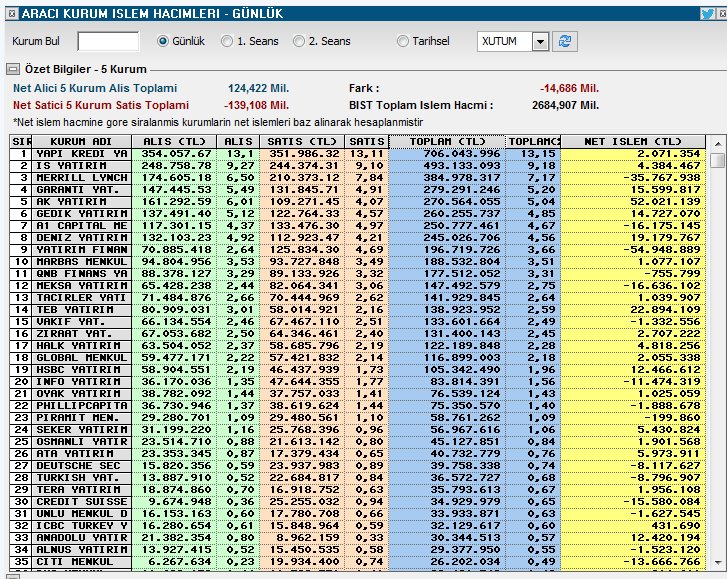Select the UNLU MENKUL D row
727x579 pixels.
[x=357, y=514]
